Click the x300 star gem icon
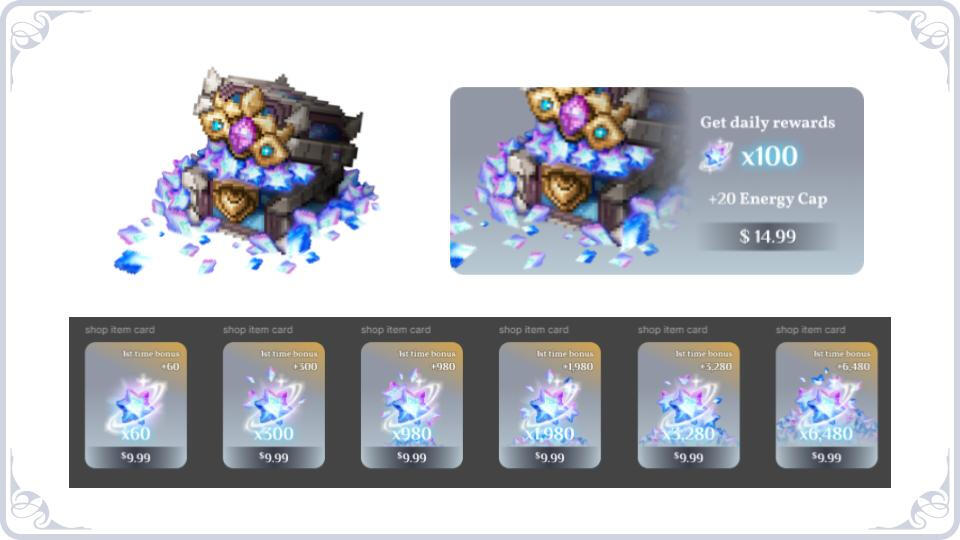 [x=273, y=402]
